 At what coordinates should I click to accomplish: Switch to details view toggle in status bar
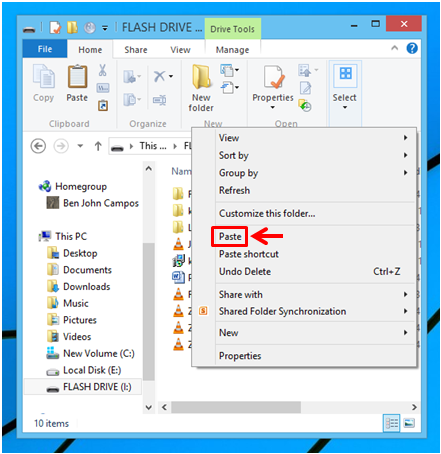[x=391, y=423]
